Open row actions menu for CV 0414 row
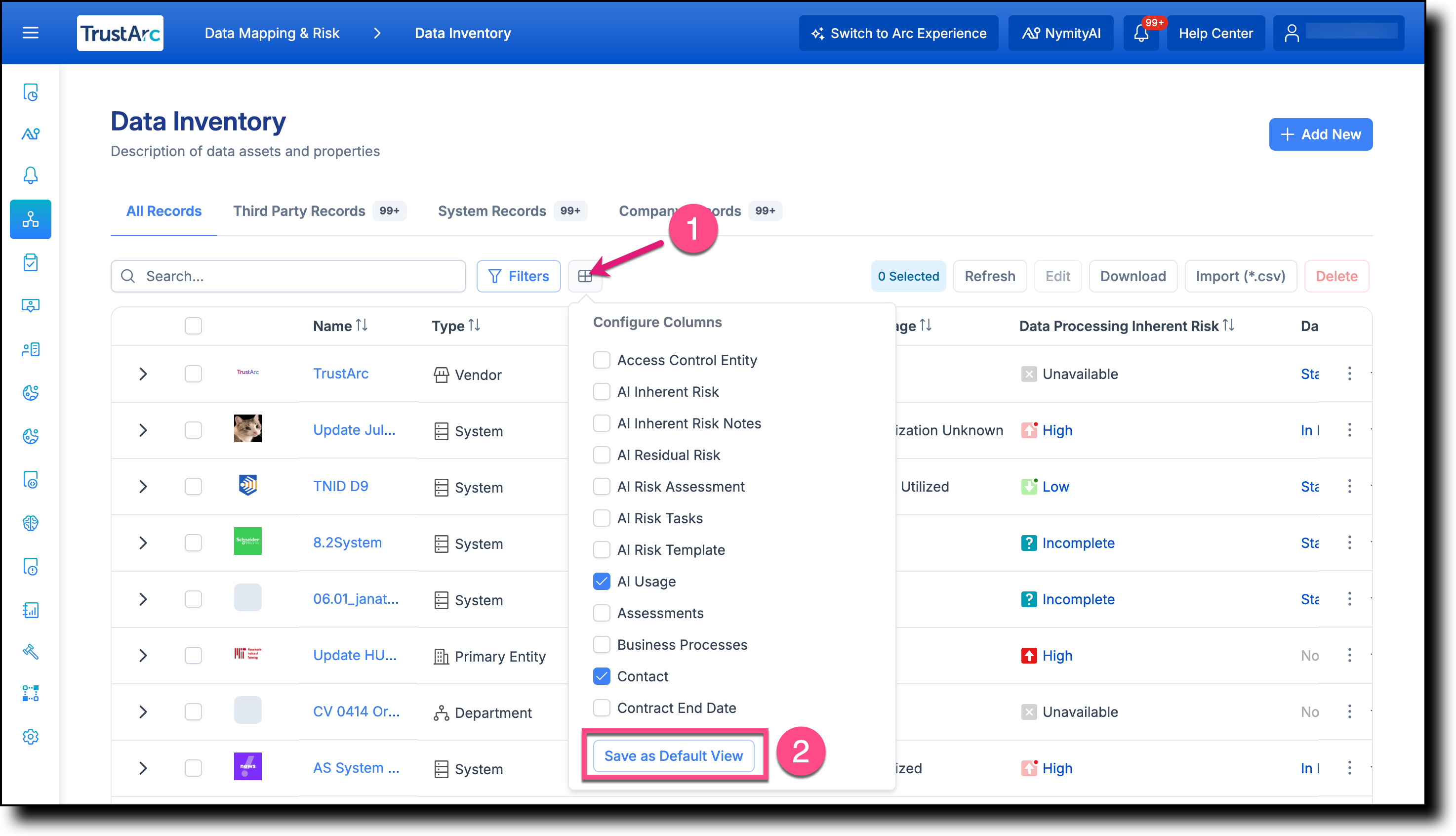1456x836 pixels. (1349, 712)
